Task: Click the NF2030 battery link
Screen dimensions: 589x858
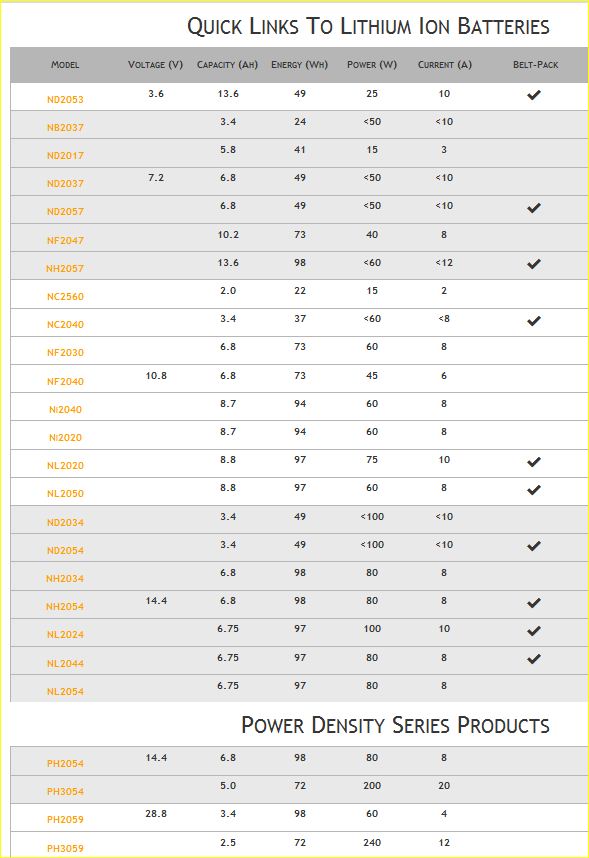Action: point(65,352)
